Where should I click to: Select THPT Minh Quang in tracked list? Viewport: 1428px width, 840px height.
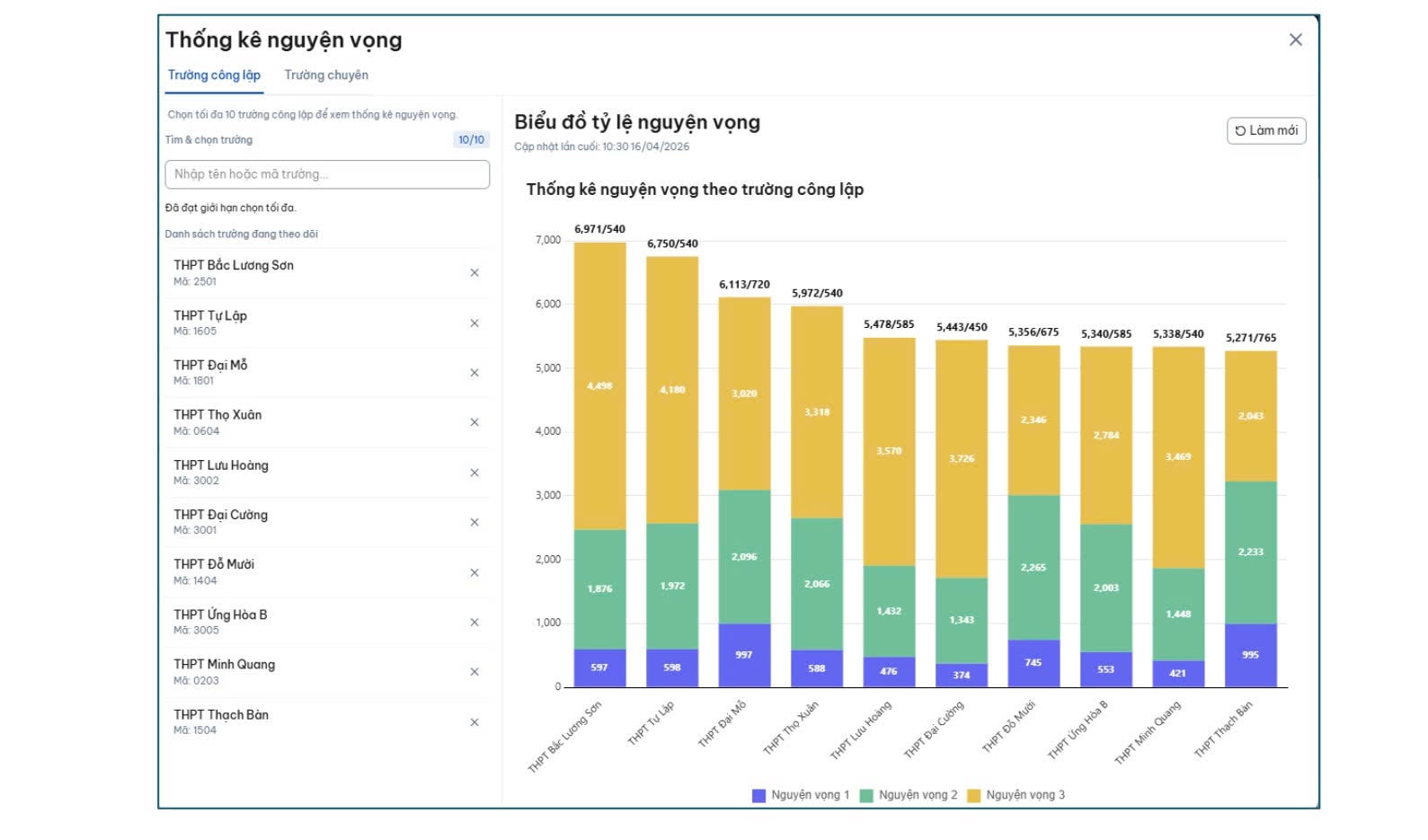tap(225, 665)
